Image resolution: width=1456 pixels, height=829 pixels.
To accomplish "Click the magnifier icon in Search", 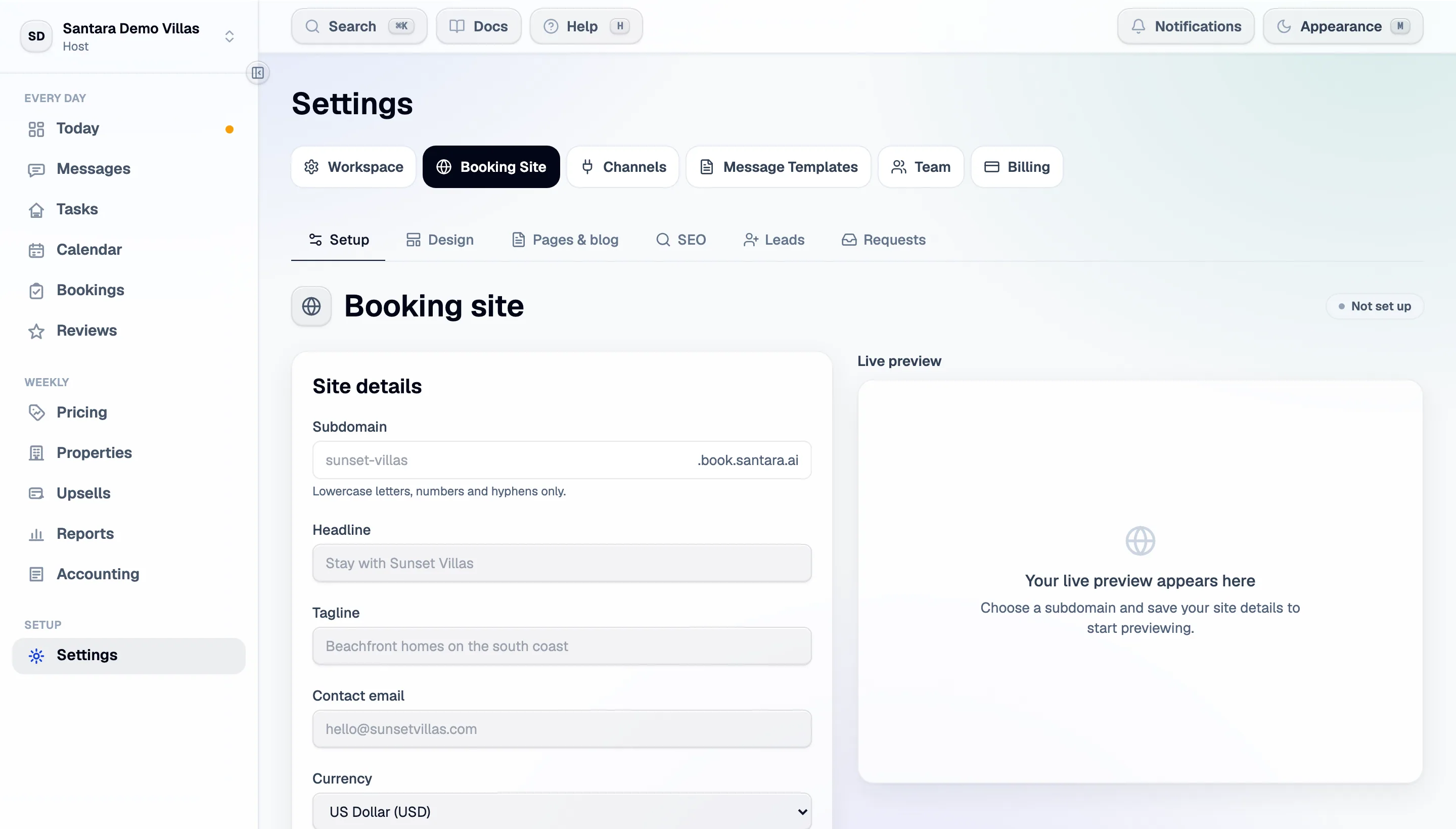I will pos(312,26).
